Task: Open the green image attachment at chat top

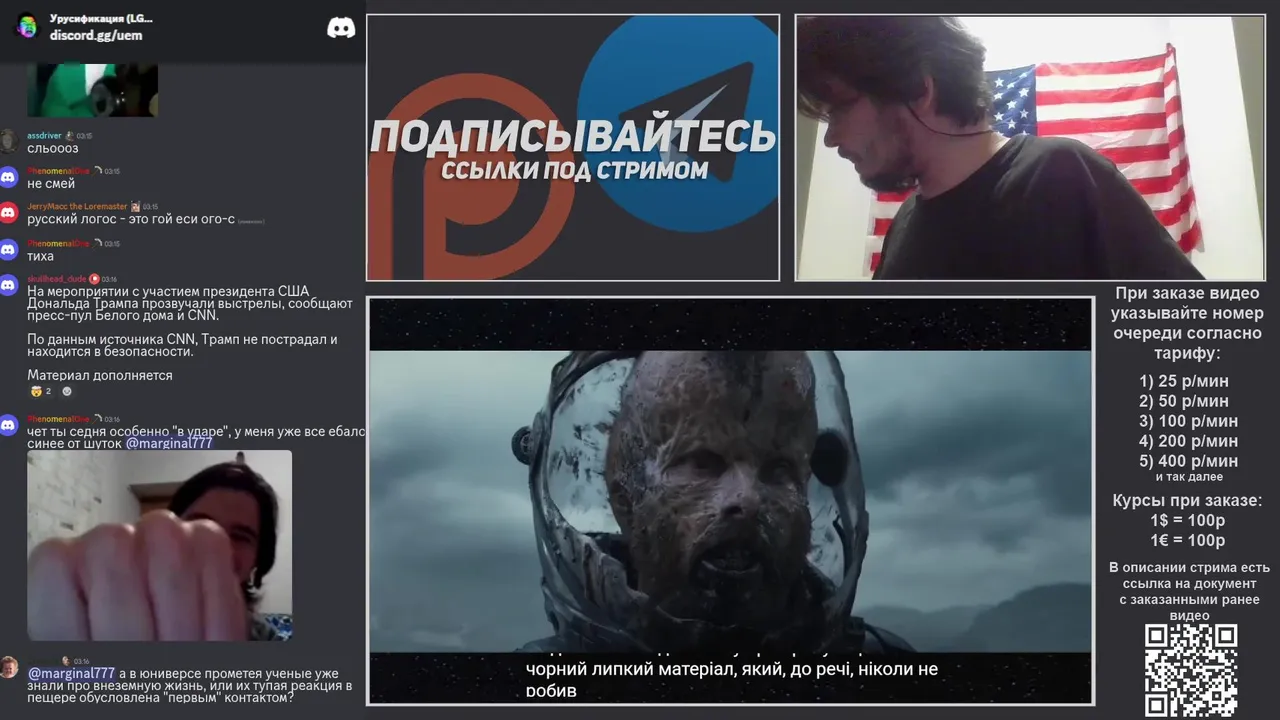Action: click(x=92, y=90)
